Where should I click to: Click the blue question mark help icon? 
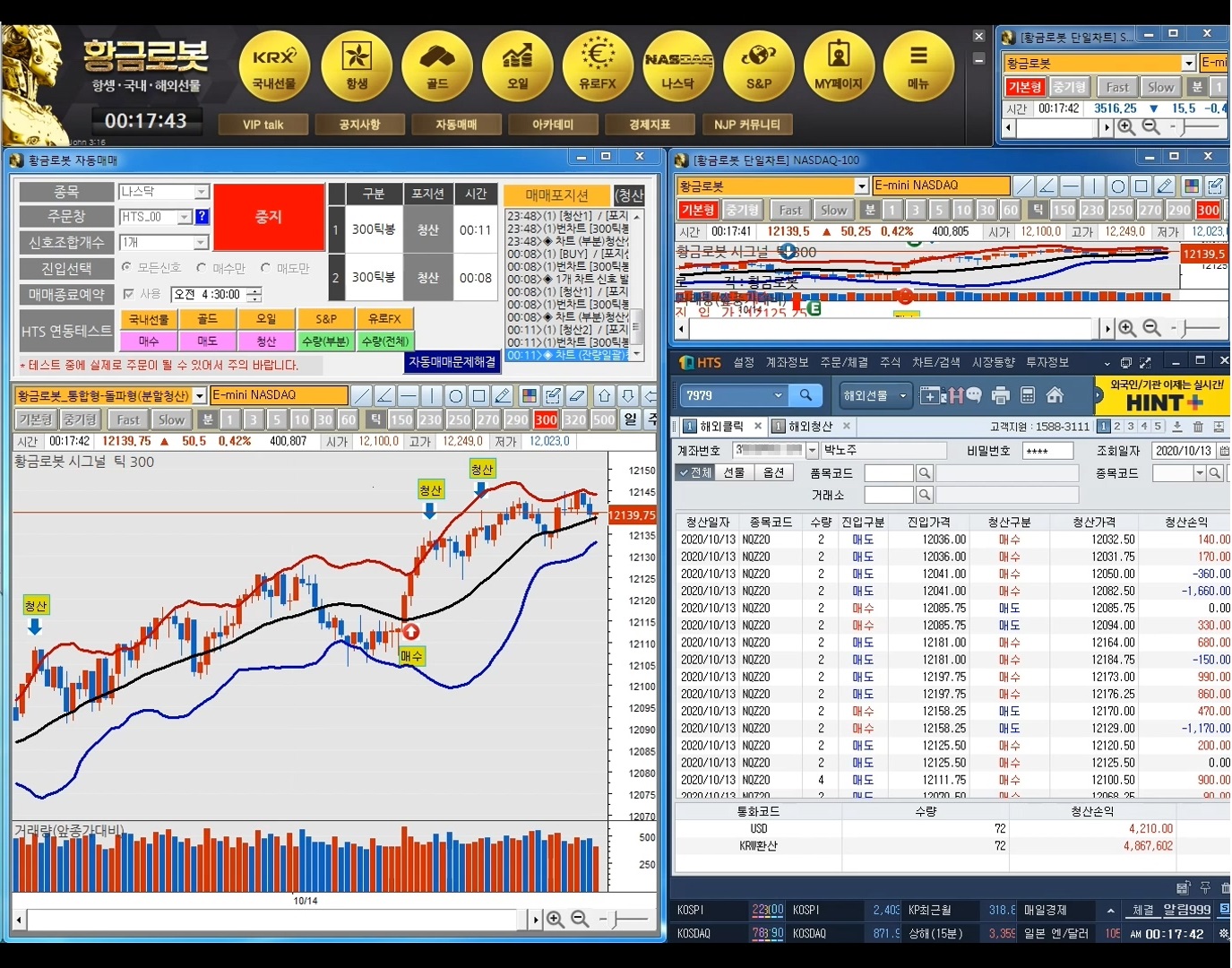pos(202,216)
